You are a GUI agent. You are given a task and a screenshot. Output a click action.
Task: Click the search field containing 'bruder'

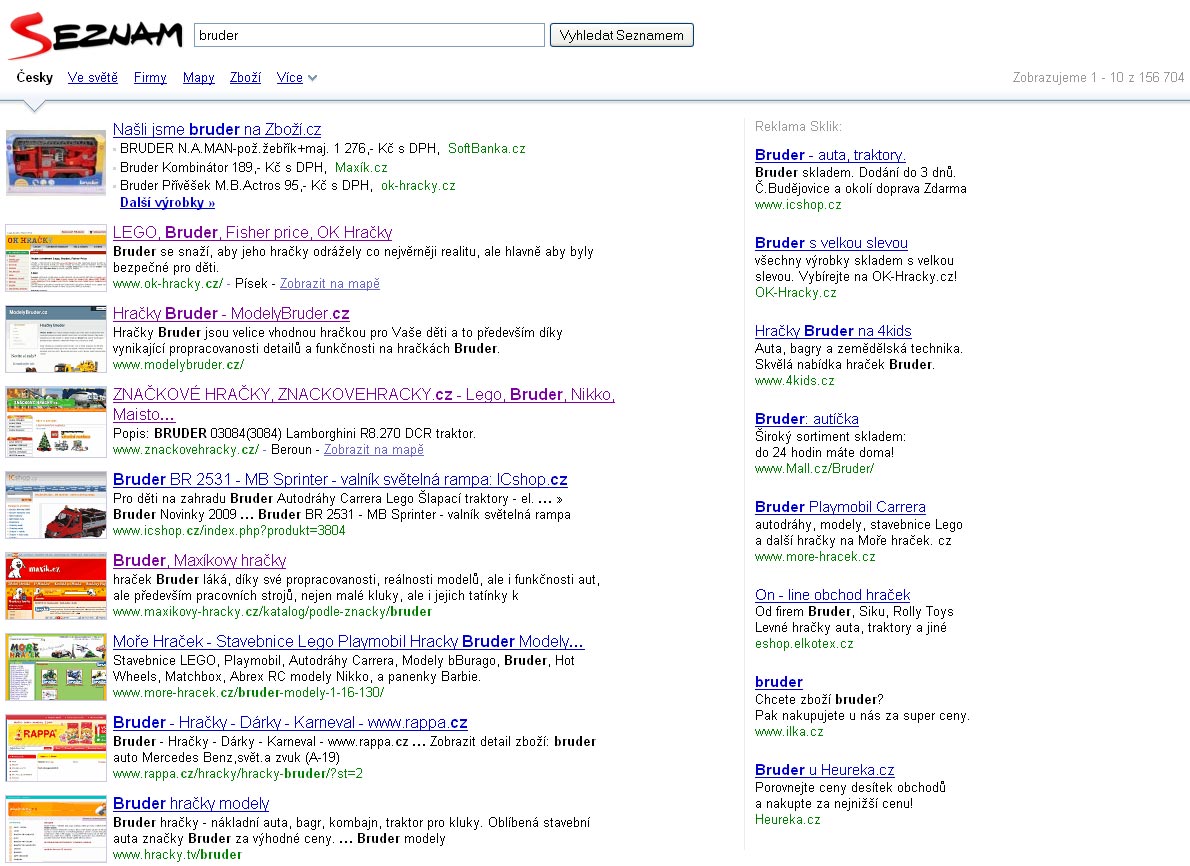(370, 35)
